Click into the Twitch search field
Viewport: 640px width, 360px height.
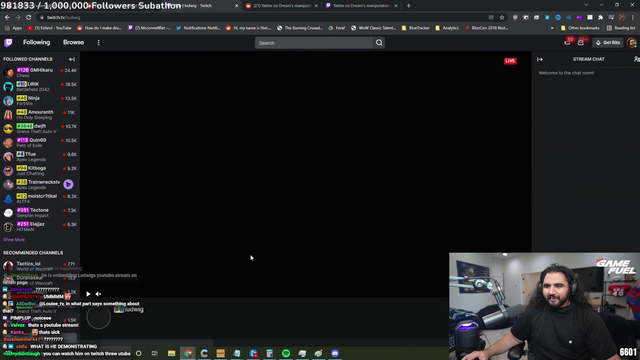313,43
